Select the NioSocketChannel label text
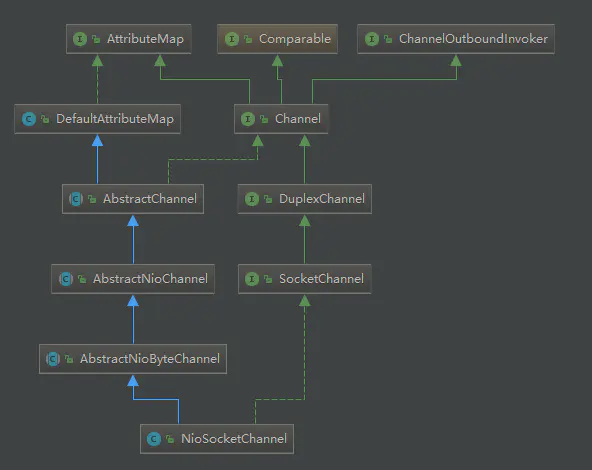 point(234,439)
